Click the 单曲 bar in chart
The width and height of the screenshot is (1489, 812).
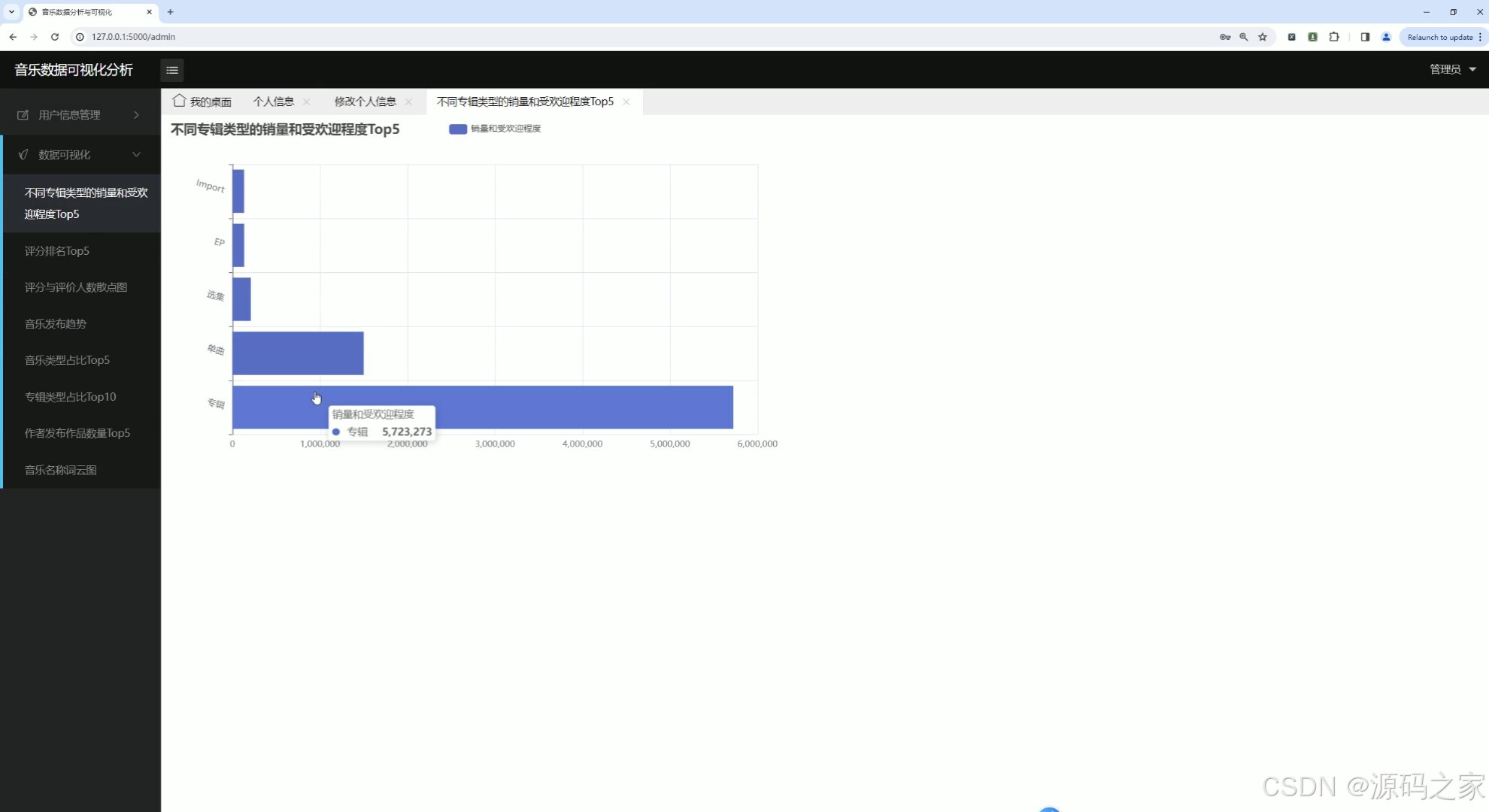point(298,353)
